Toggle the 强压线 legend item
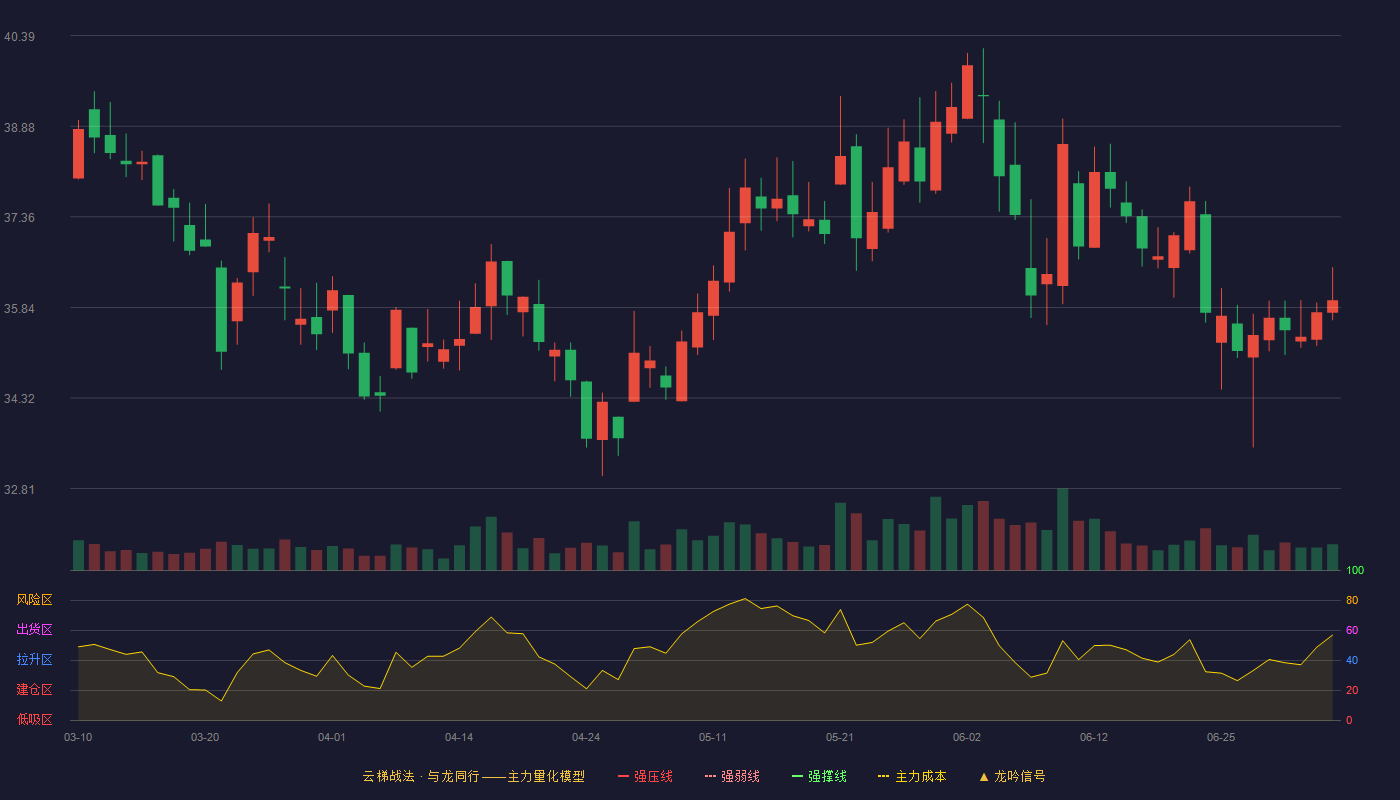 click(645, 776)
